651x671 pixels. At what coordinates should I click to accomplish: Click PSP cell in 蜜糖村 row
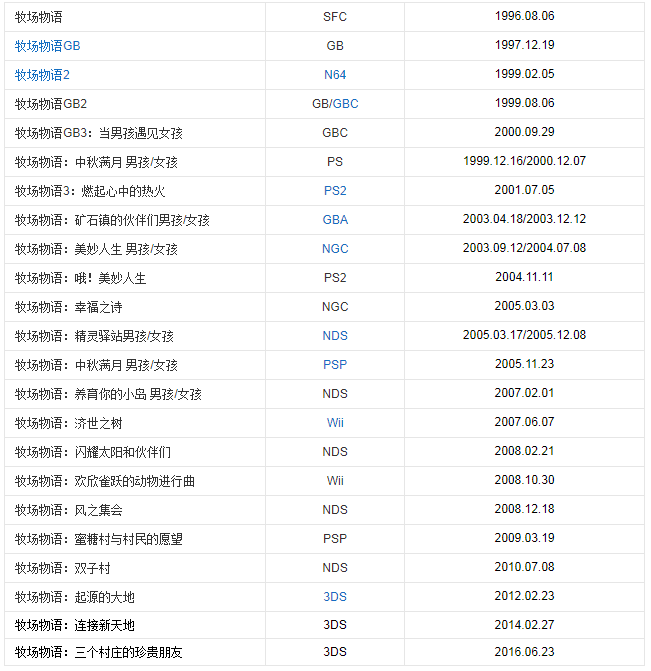[x=335, y=539]
